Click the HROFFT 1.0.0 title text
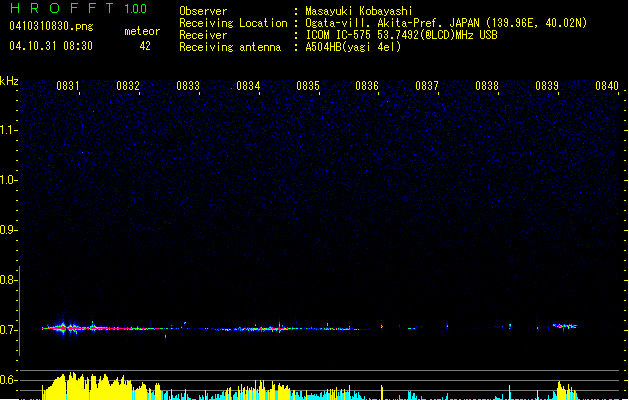The width and height of the screenshot is (629, 400). point(78,8)
